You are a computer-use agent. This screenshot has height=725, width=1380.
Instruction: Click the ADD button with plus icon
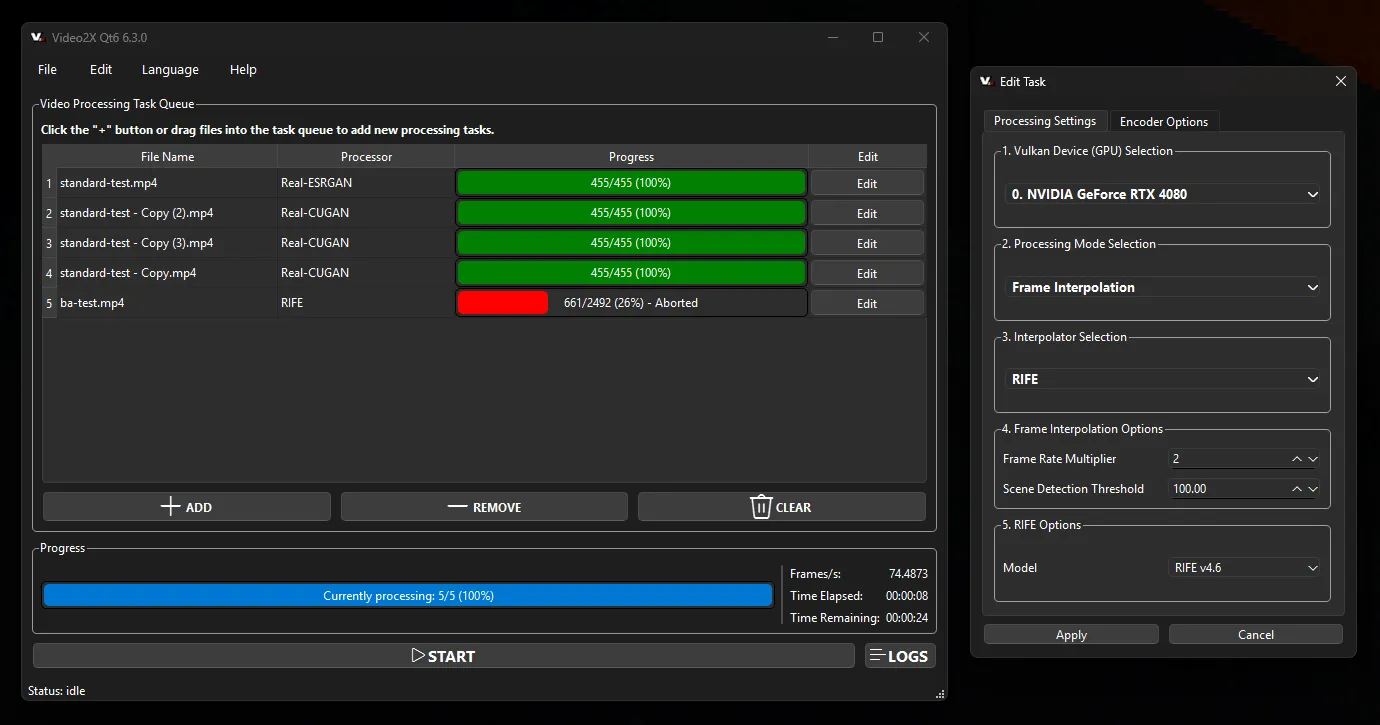pyautogui.click(x=186, y=507)
